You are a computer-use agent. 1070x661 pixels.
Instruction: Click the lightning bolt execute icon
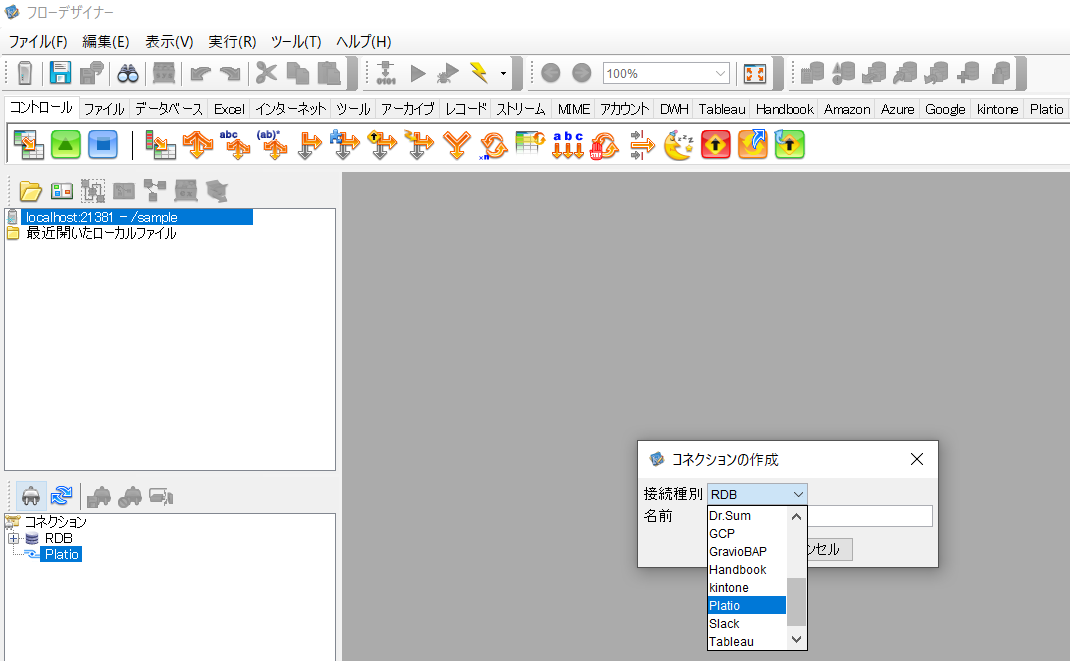479,73
